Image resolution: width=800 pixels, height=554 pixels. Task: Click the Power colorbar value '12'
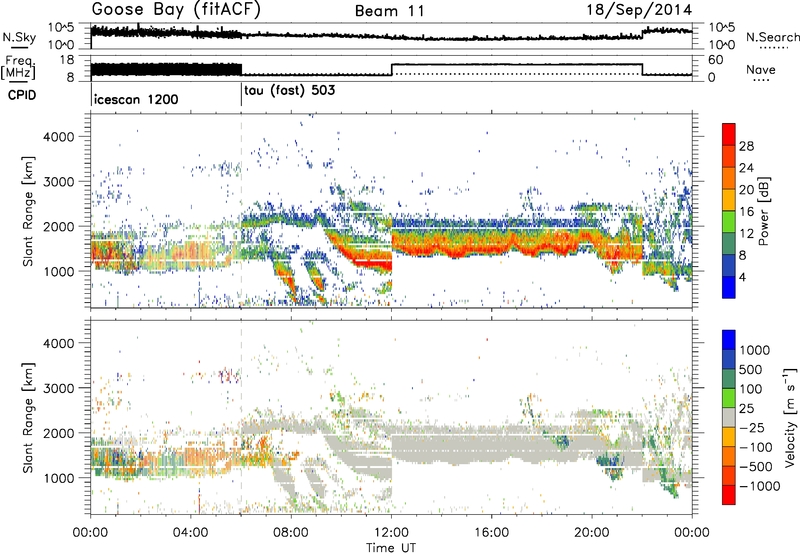(x=746, y=234)
